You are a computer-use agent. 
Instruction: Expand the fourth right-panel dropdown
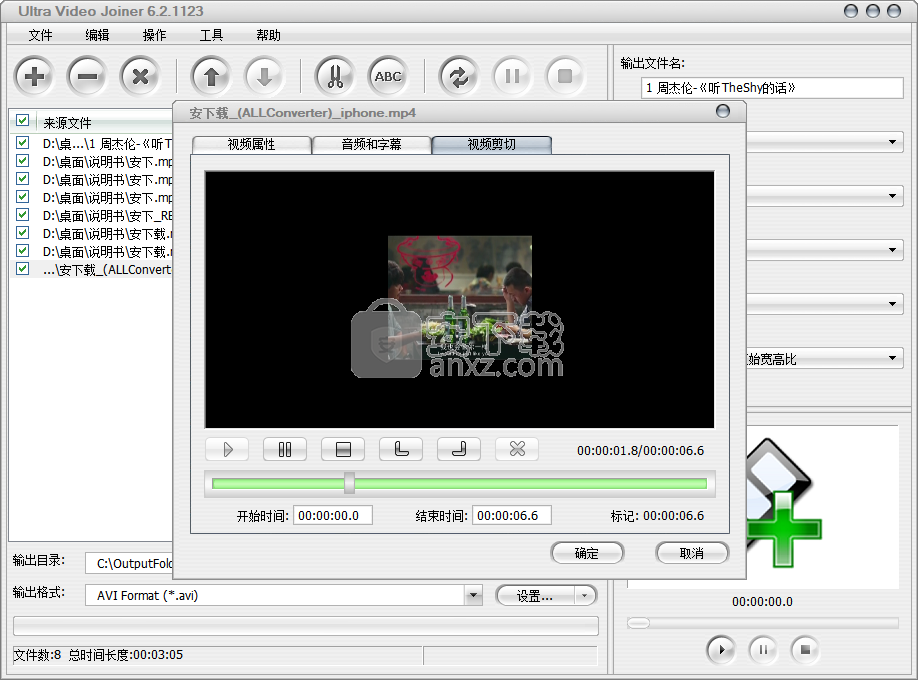coord(892,303)
